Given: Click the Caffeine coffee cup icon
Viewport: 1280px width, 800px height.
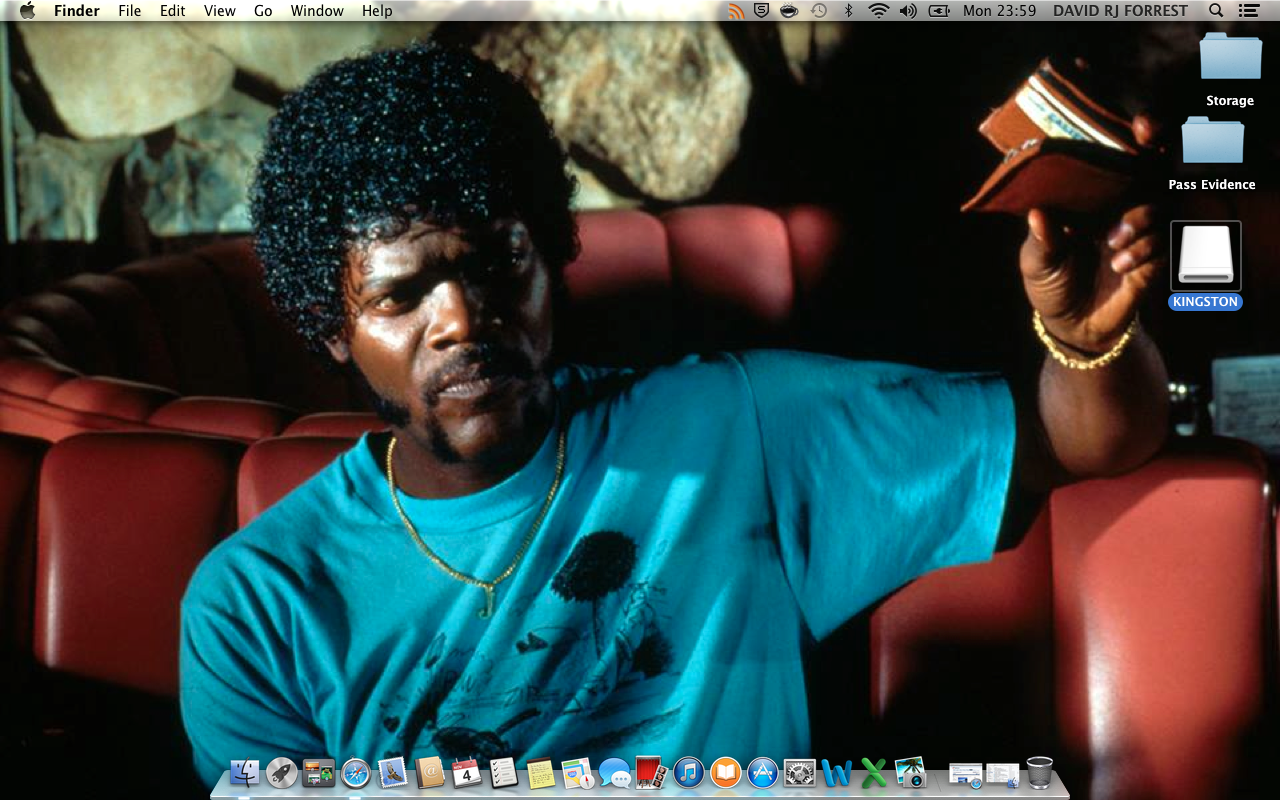Looking at the screenshot, I should (789, 11).
